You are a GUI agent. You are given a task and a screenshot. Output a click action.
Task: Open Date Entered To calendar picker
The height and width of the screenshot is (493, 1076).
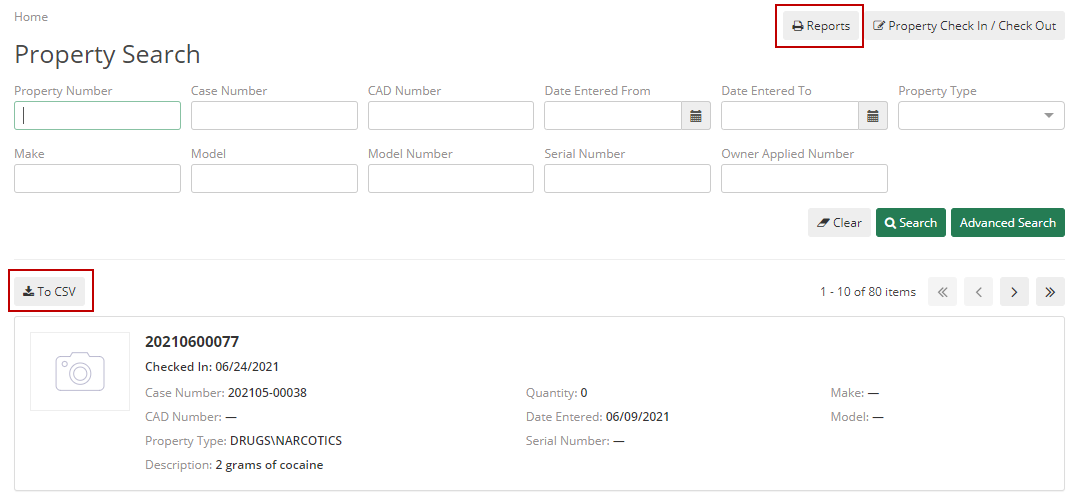coord(873,116)
